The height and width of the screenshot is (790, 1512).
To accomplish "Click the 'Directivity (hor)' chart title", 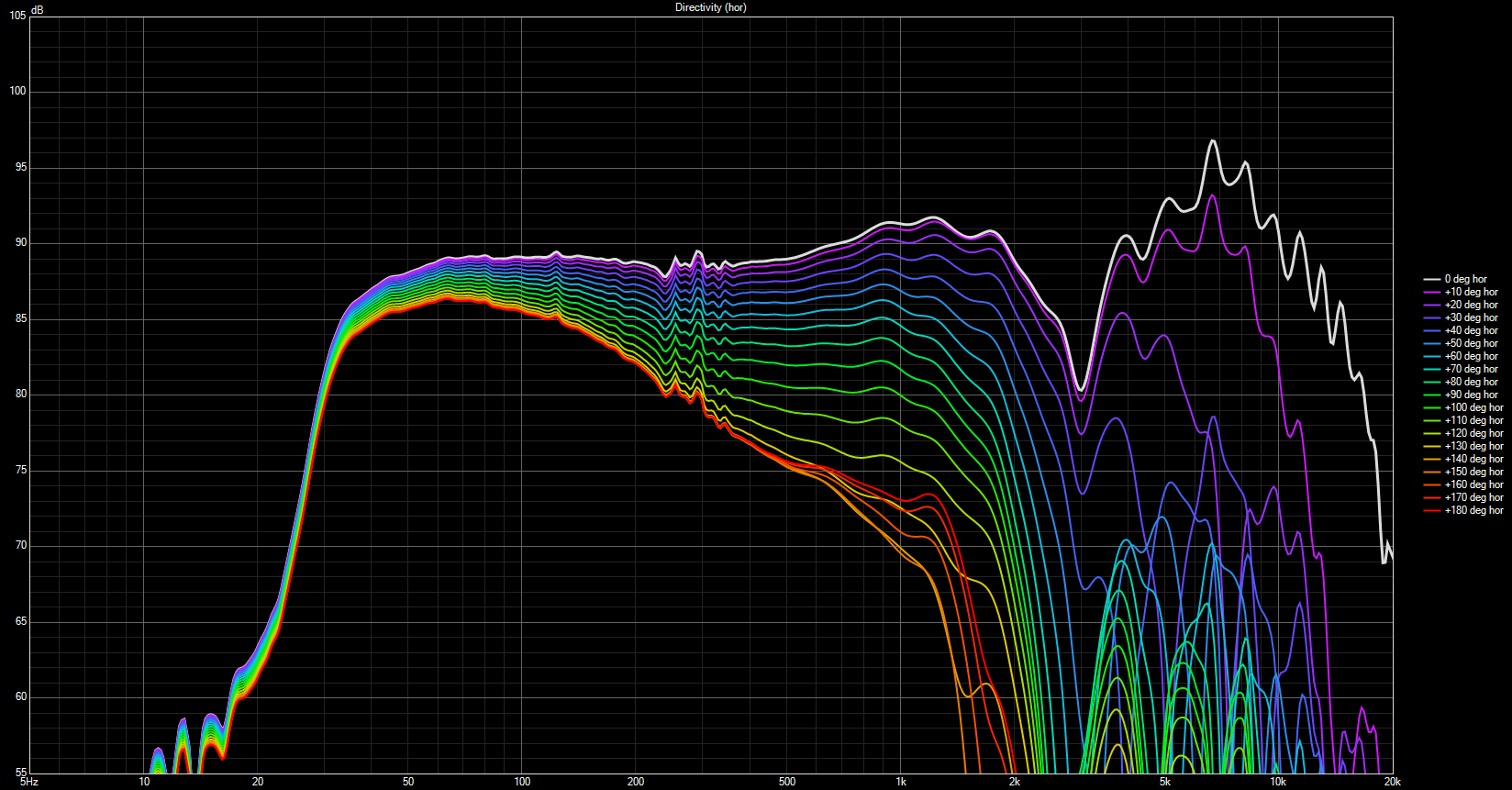I will click(x=710, y=7).
